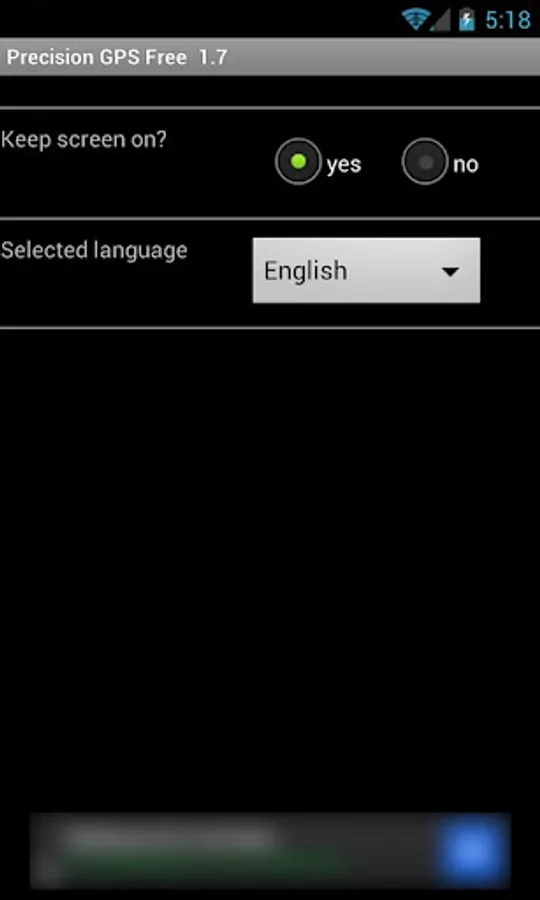This screenshot has height=900, width=540.
Task: Tap the 'Selected language' label
Action: [x=94, y=251]
